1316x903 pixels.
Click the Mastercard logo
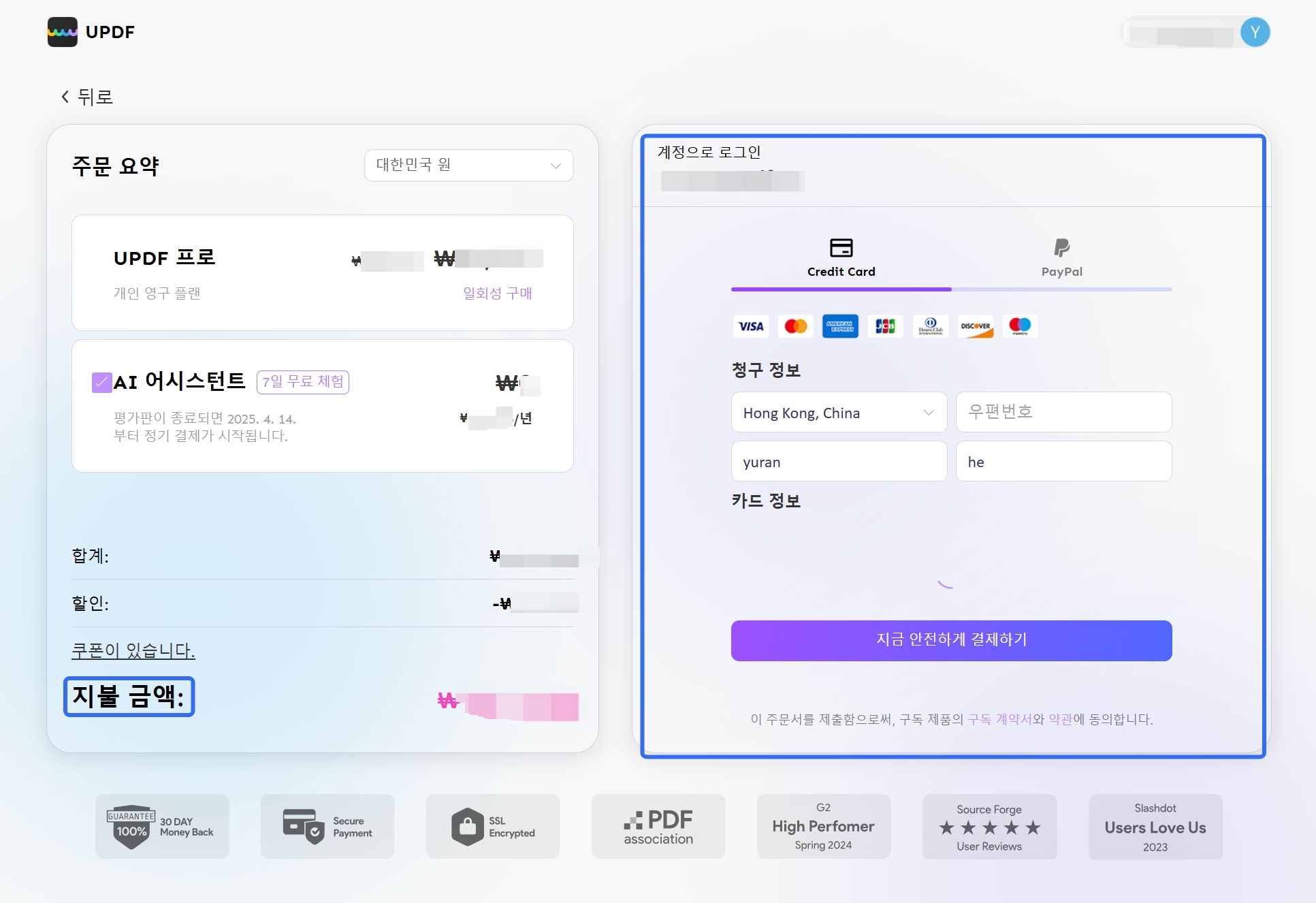[796, 326]
